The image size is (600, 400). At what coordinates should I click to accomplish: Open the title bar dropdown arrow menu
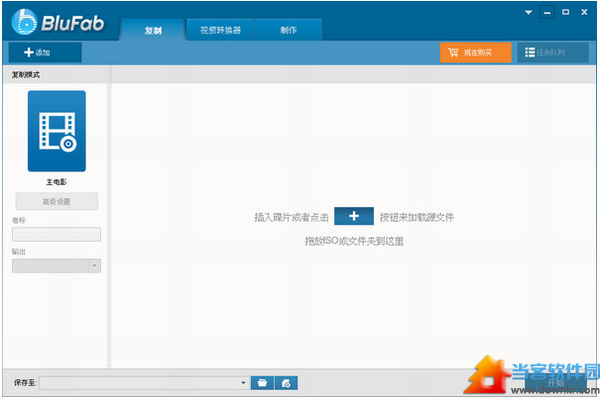528,12
